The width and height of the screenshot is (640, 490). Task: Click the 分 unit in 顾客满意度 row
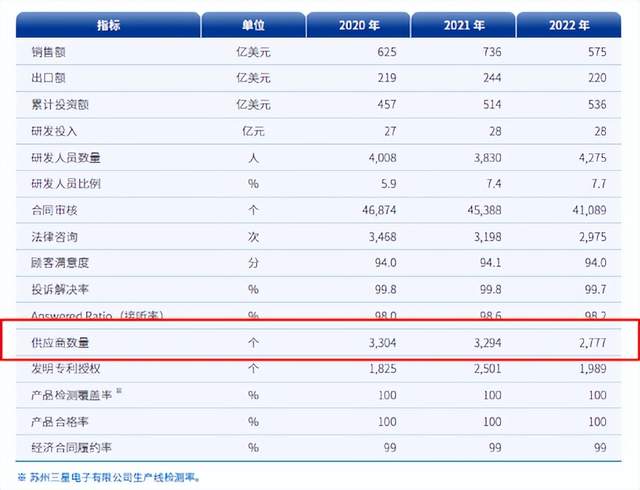pos(253,263)
